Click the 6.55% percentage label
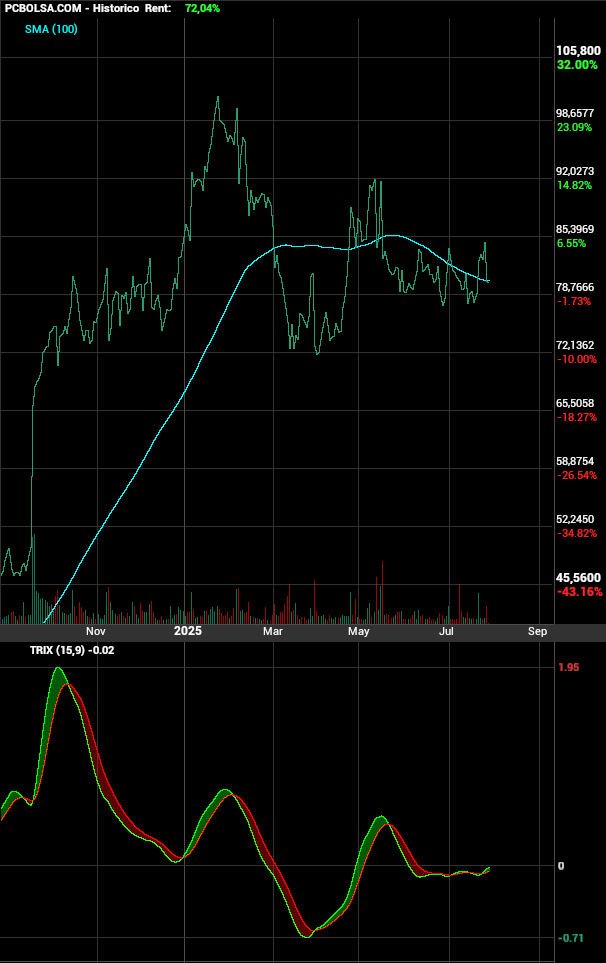The width and height of the screenshot is (606, 963). point(571,243)
